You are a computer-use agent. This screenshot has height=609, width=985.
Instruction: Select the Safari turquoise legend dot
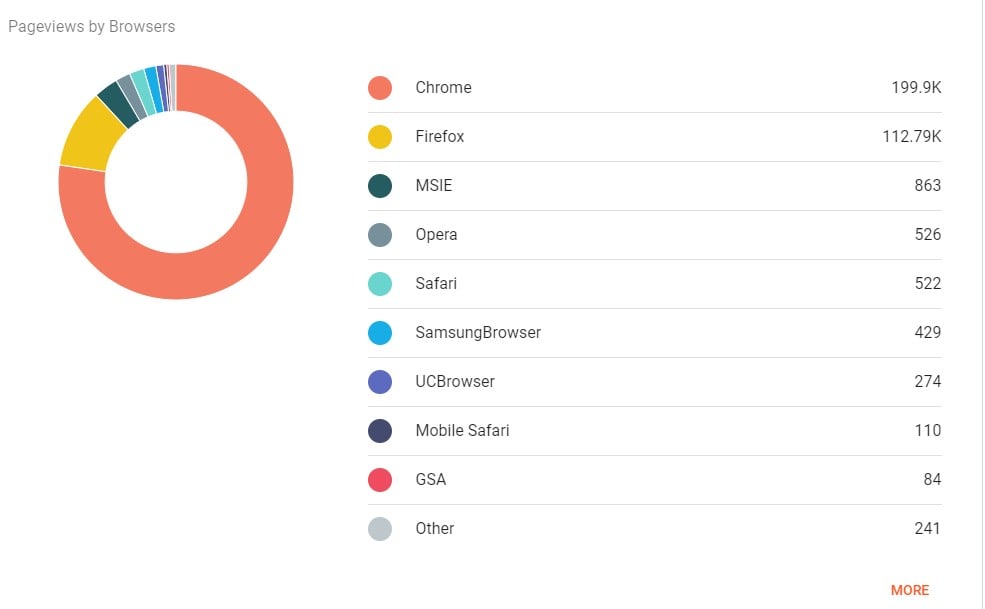[x=380, y=284]
